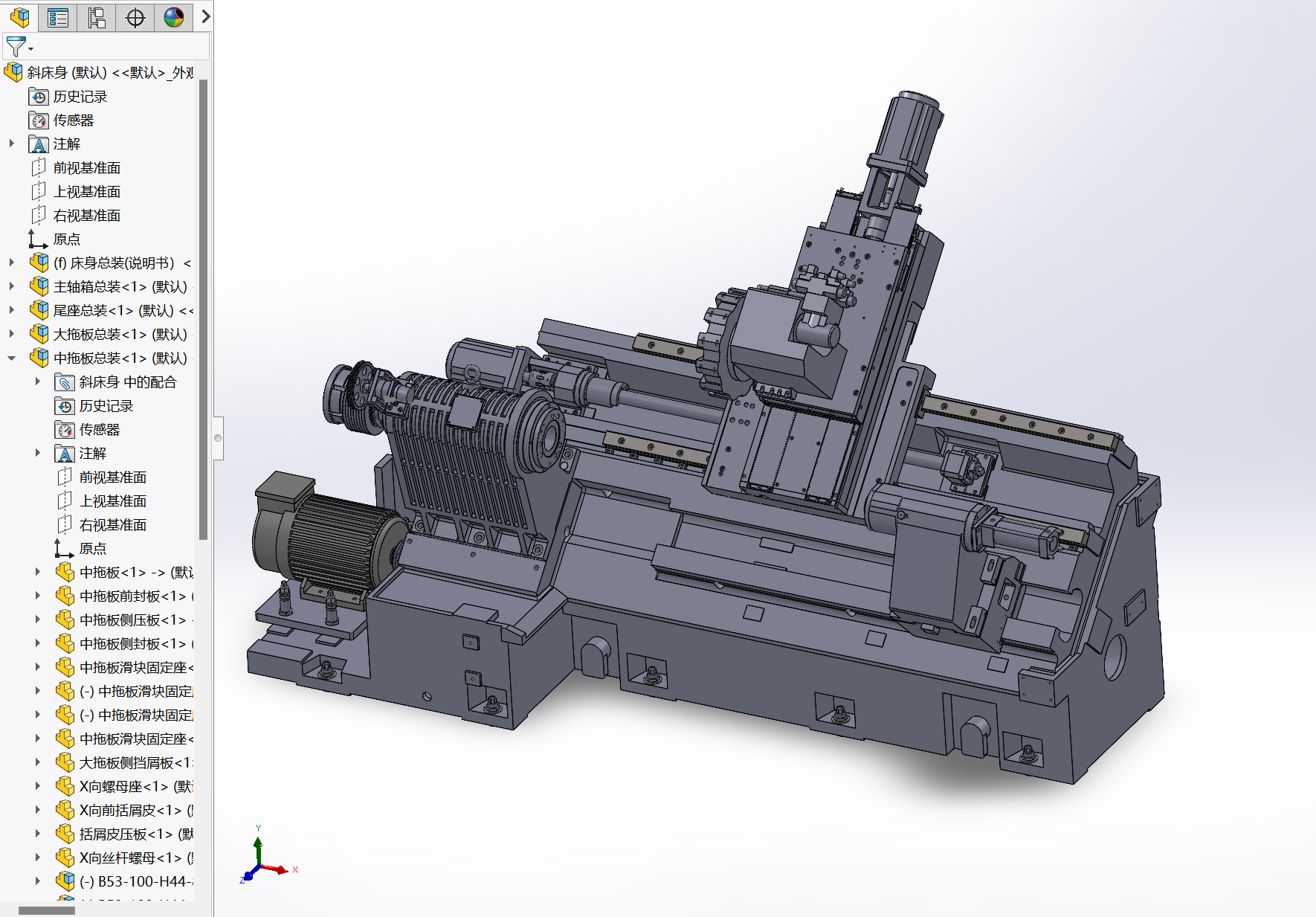Open the DimXpertManager crosshair tab

click(x=135, y=17)
